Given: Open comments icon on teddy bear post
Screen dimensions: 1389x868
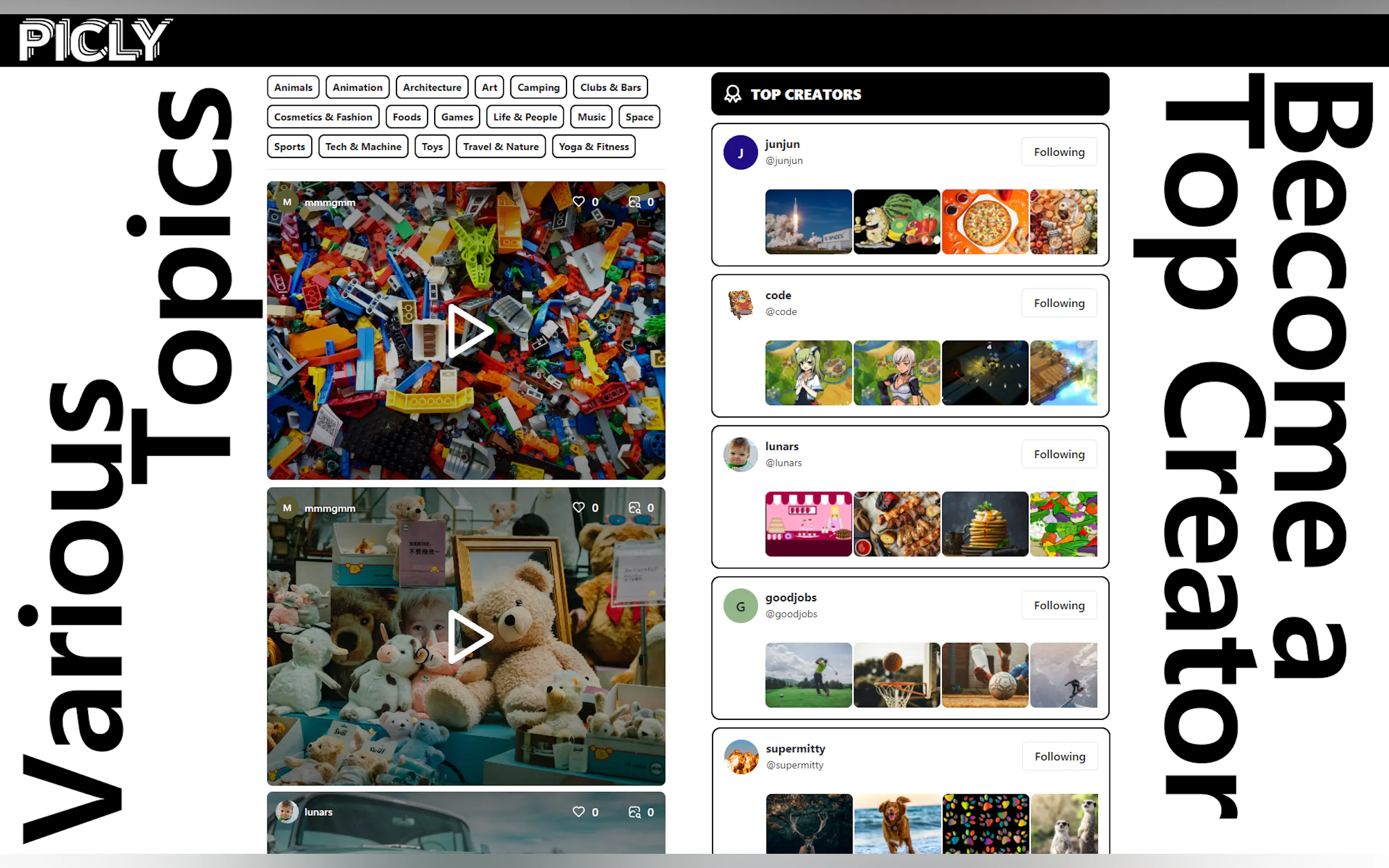Looking at the screenshot, I should point(634,507).
